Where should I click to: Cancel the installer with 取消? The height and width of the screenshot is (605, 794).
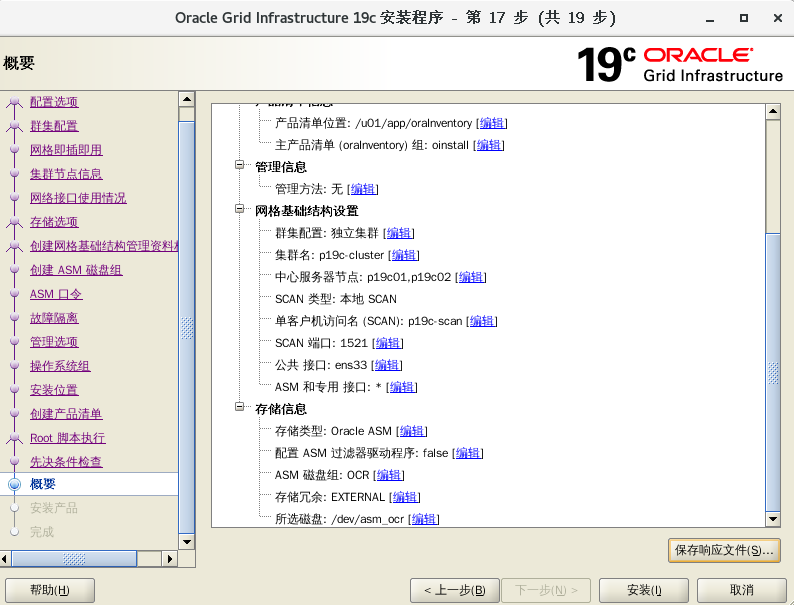tap(742, 590)
